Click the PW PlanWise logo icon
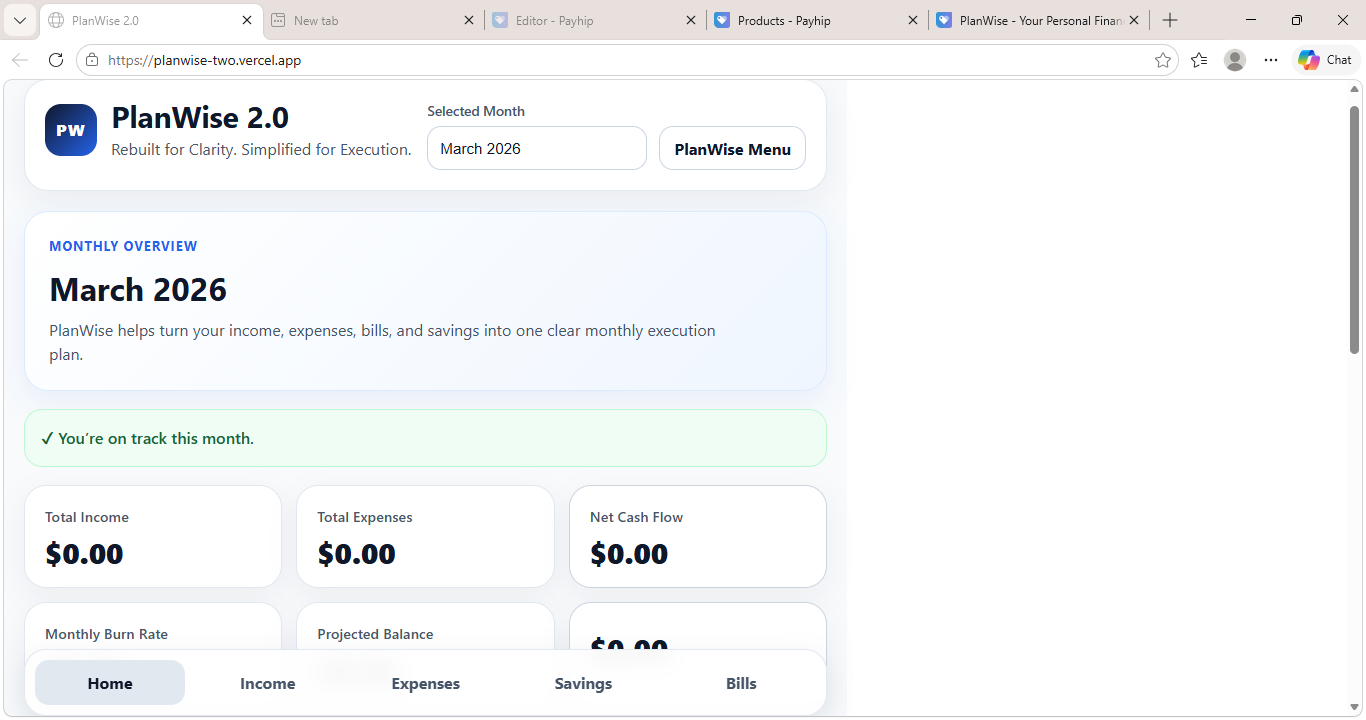 [x=71, y=130]
